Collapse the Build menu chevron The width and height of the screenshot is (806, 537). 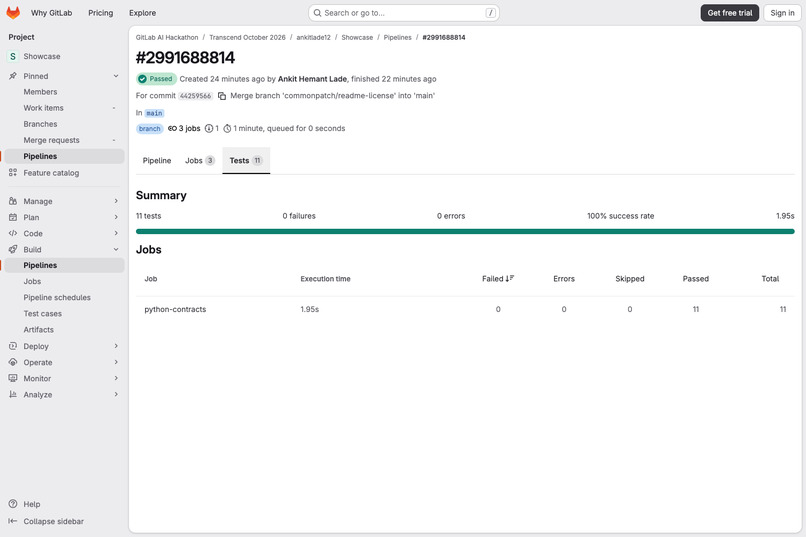[116, 249]
